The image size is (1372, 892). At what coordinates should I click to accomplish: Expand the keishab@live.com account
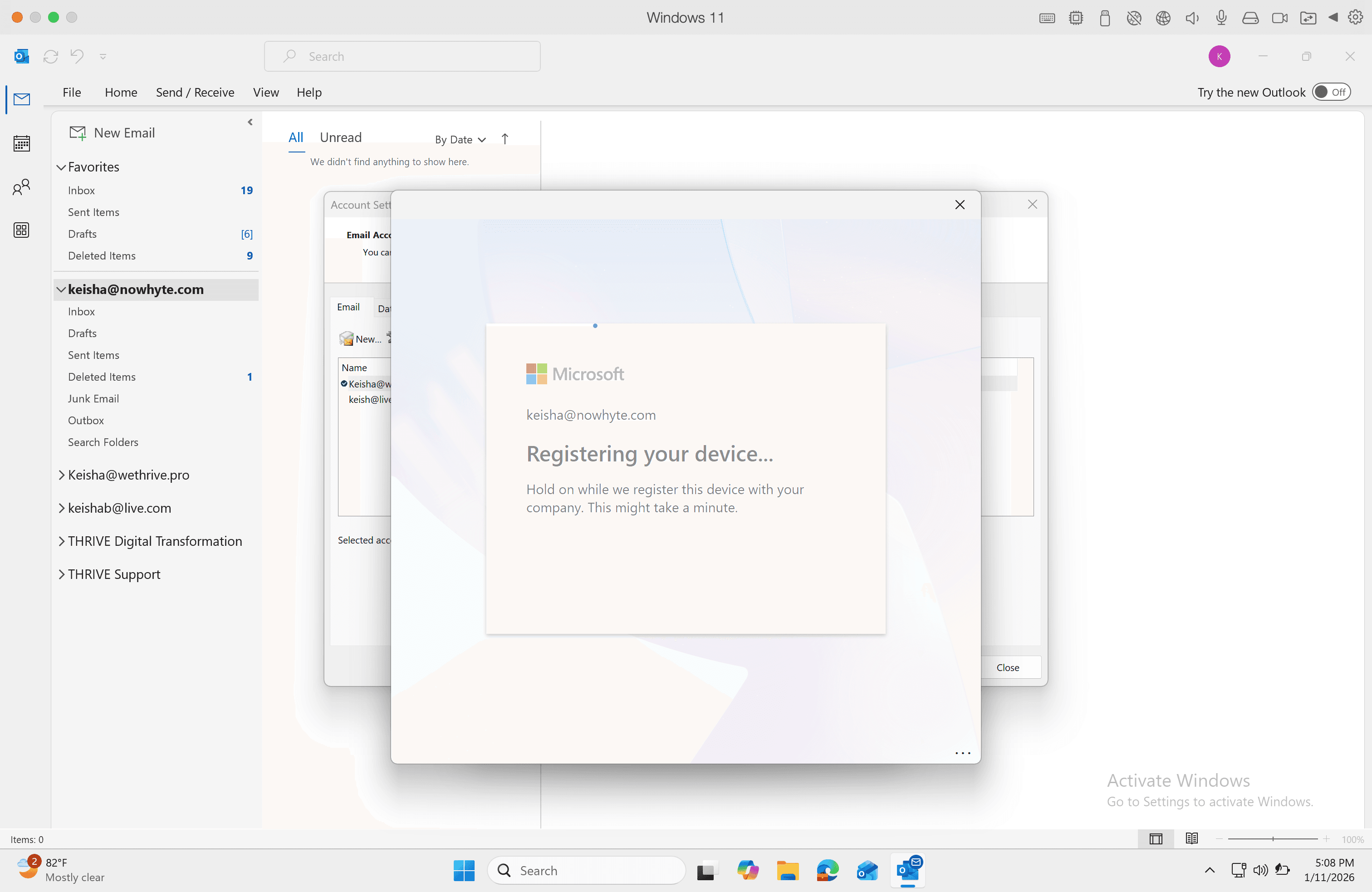click(61, 508)
